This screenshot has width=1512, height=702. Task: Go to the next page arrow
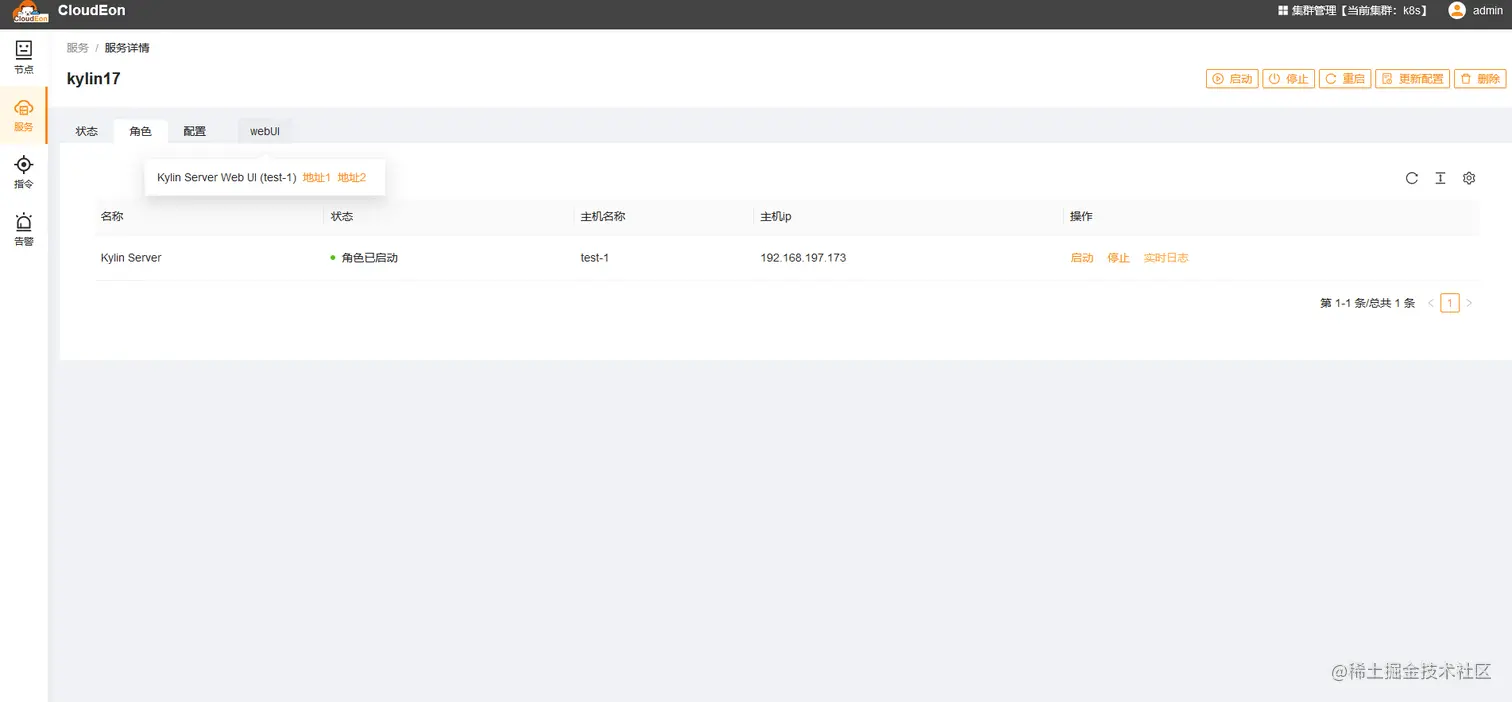1469,303
